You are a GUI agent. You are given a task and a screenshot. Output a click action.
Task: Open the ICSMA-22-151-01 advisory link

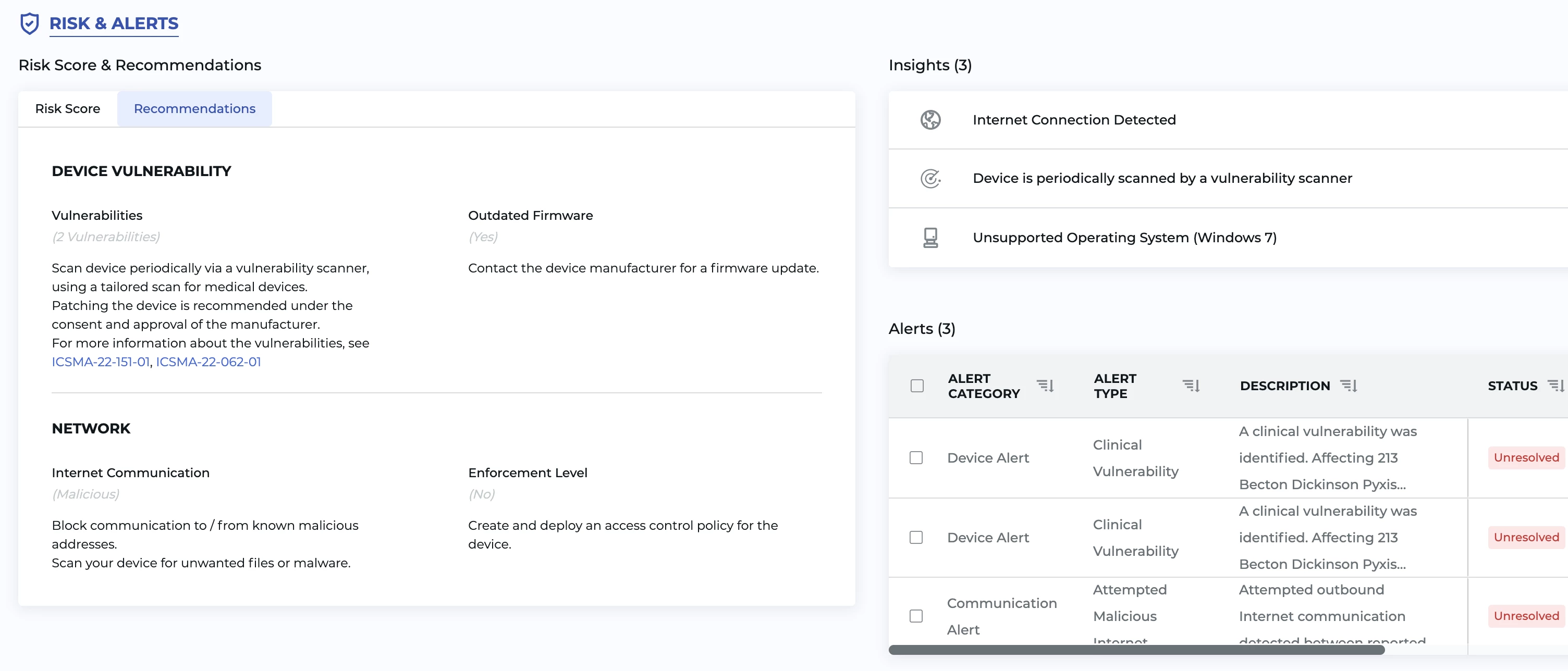tap(101, 362)
